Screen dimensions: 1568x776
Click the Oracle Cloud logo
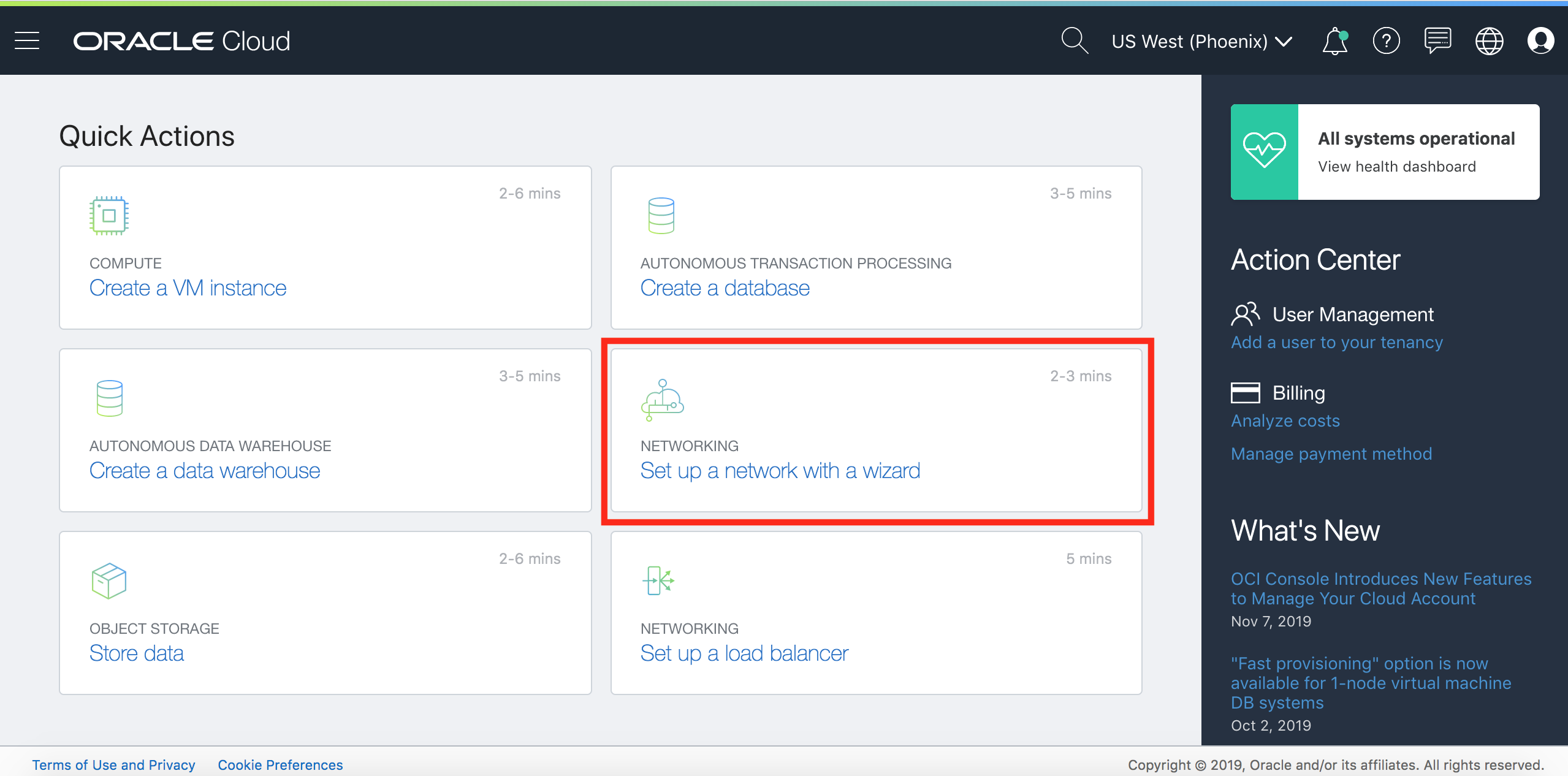click(x=181, y=41)
